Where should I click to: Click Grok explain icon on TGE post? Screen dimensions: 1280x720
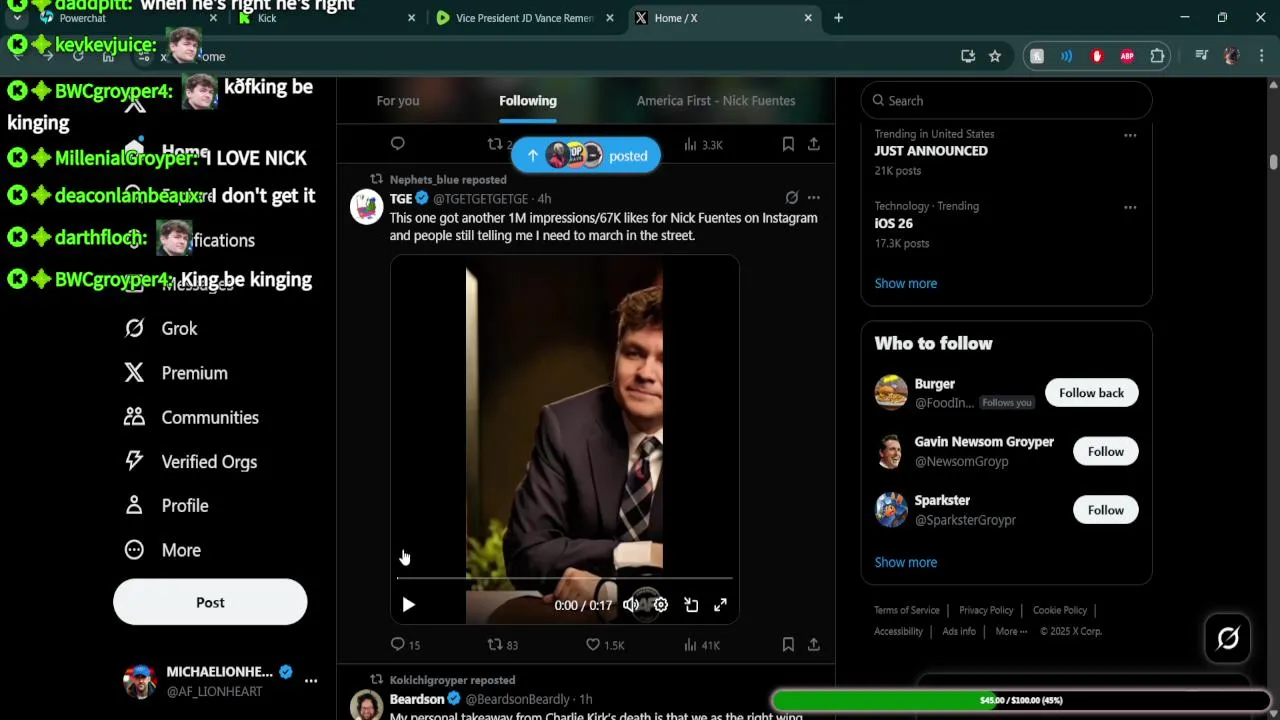pyautogui.click(x=792, y=198)
